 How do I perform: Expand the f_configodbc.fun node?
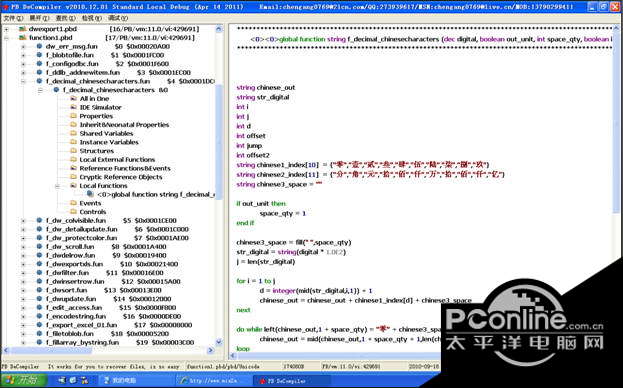pyautogui.click(x=23, y=64)
